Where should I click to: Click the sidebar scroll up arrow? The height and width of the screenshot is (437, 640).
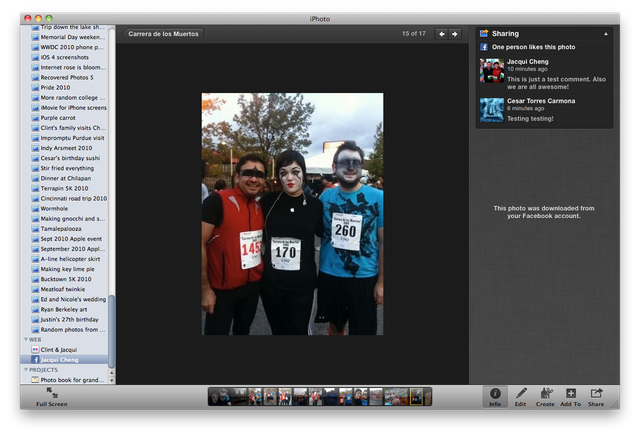pyautogui.click(x=112, y=373)
